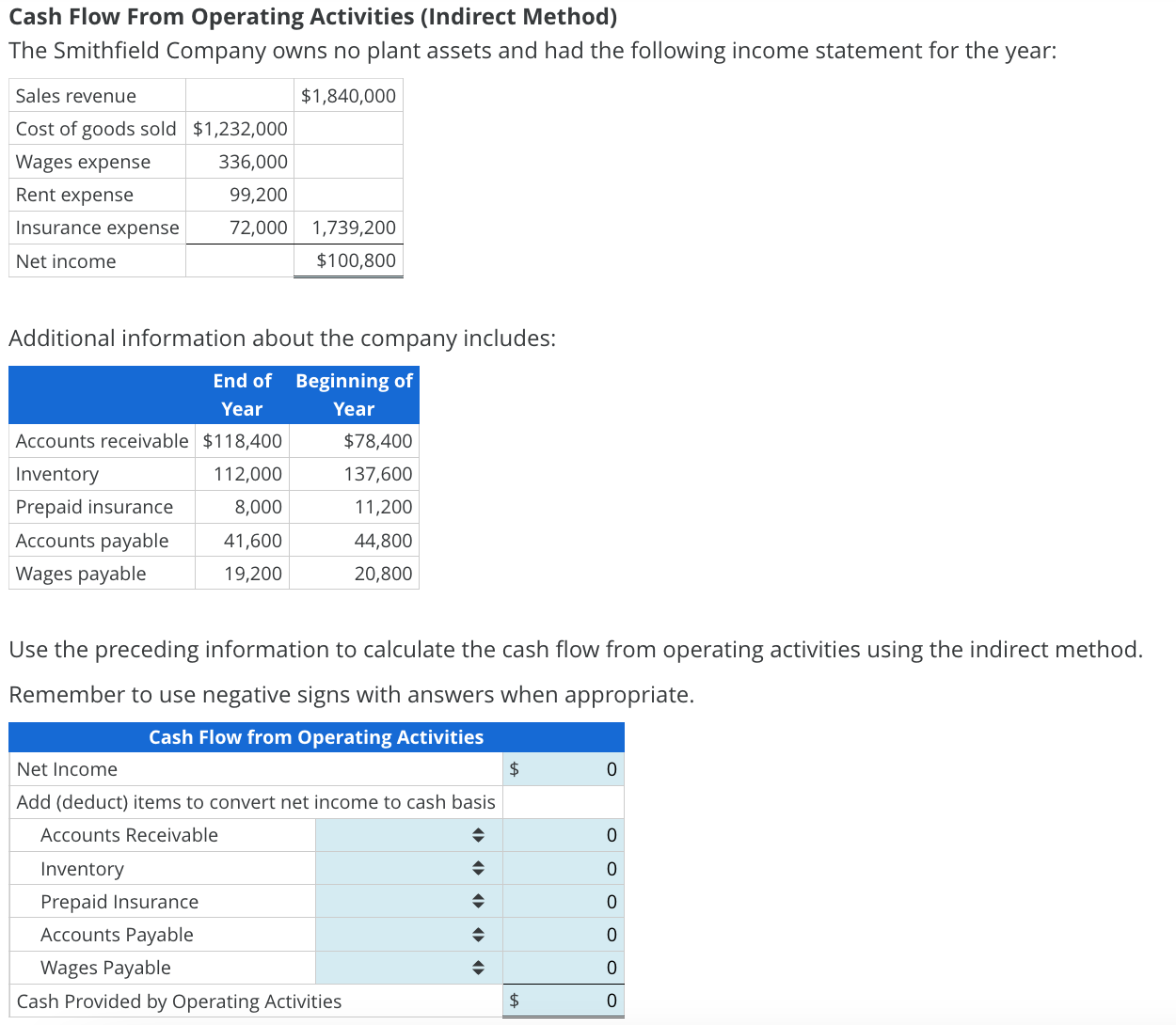Click the Net Income amount input field
The image size is (1176, 1025).
point(564,768)
